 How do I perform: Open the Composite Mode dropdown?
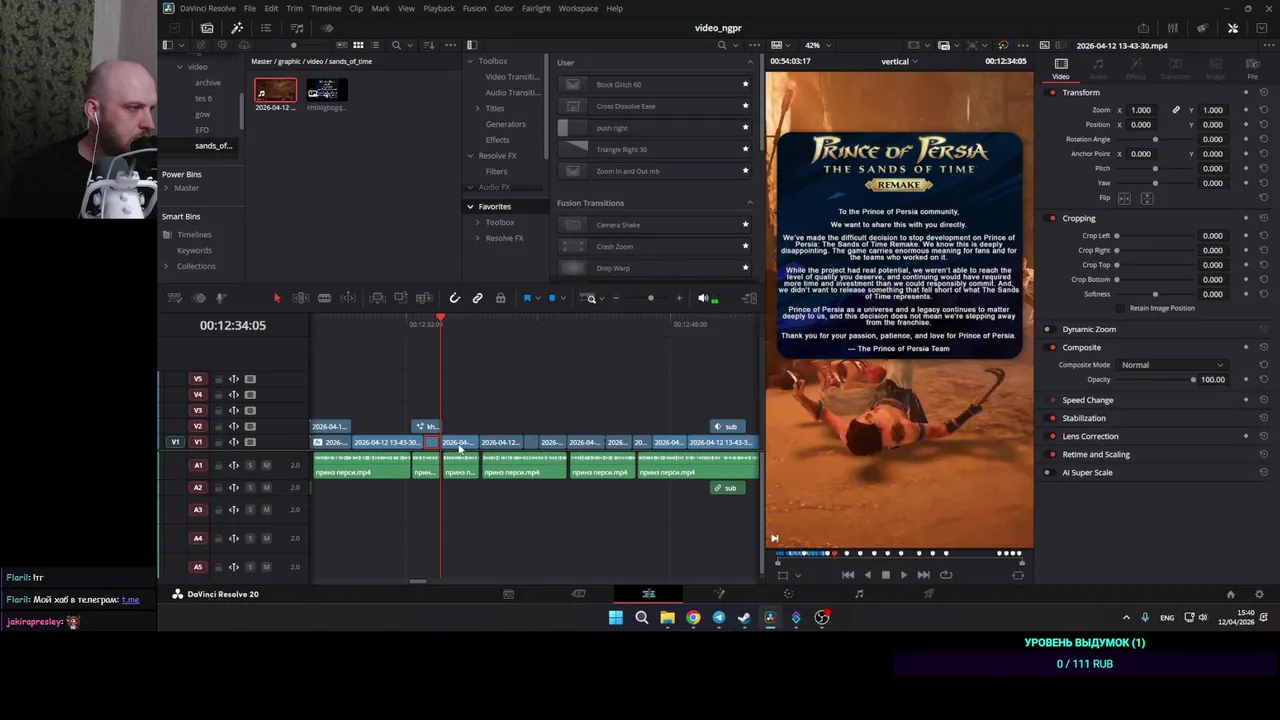coord(1172,365)
